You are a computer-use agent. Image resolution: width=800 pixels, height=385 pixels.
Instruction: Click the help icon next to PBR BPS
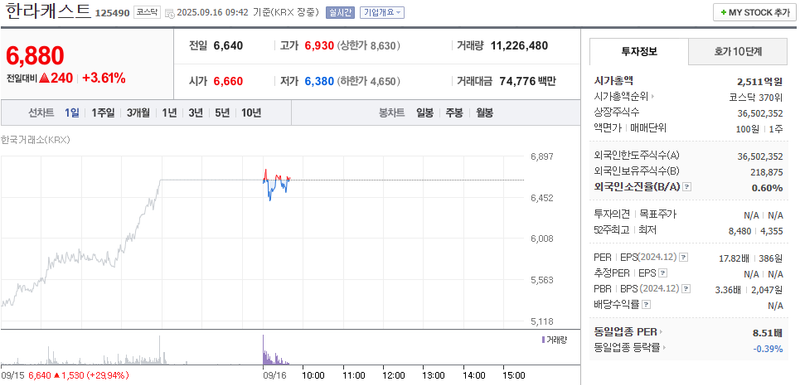[687, 289]
